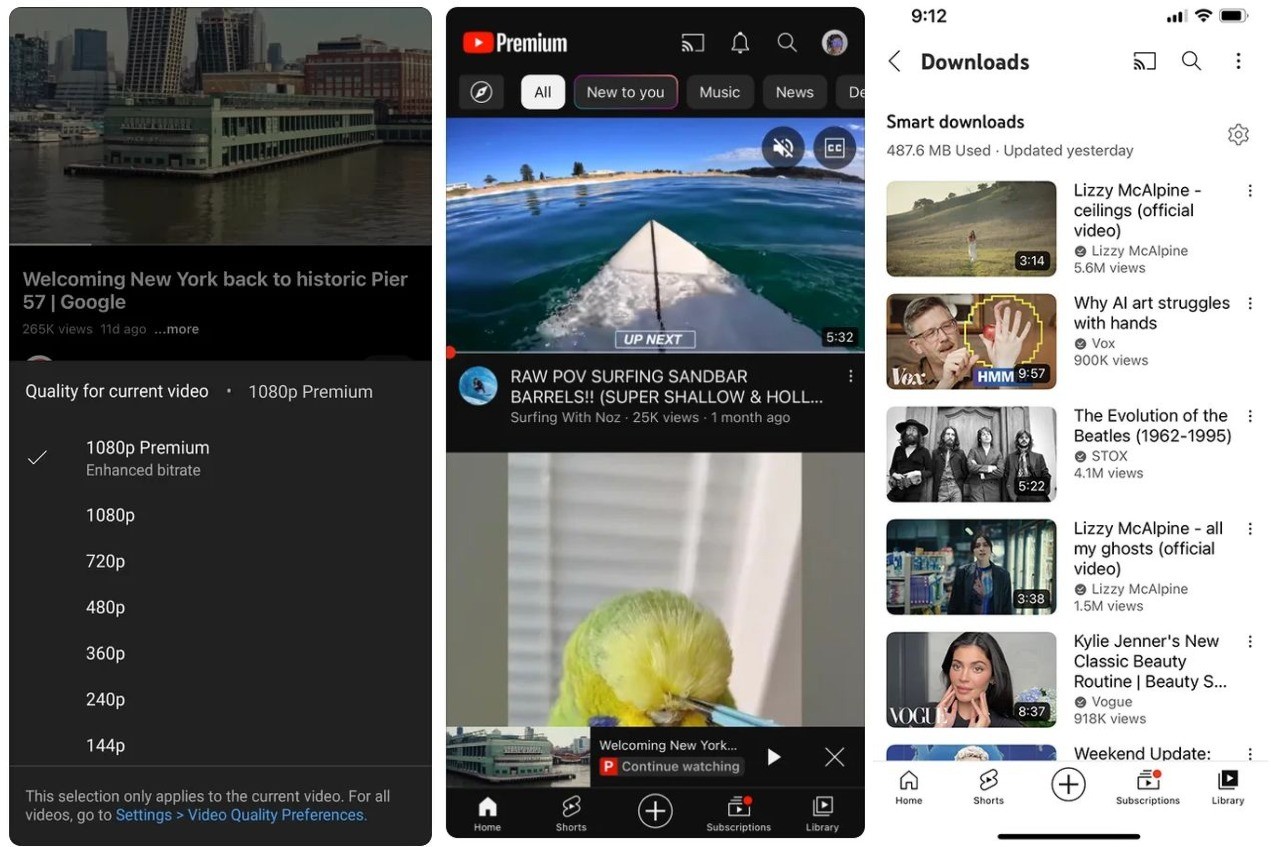Open 'The Evolution of the Beatles' thumbnail
This screenshot has height=847, width=1271.
[x=971, y=454]
